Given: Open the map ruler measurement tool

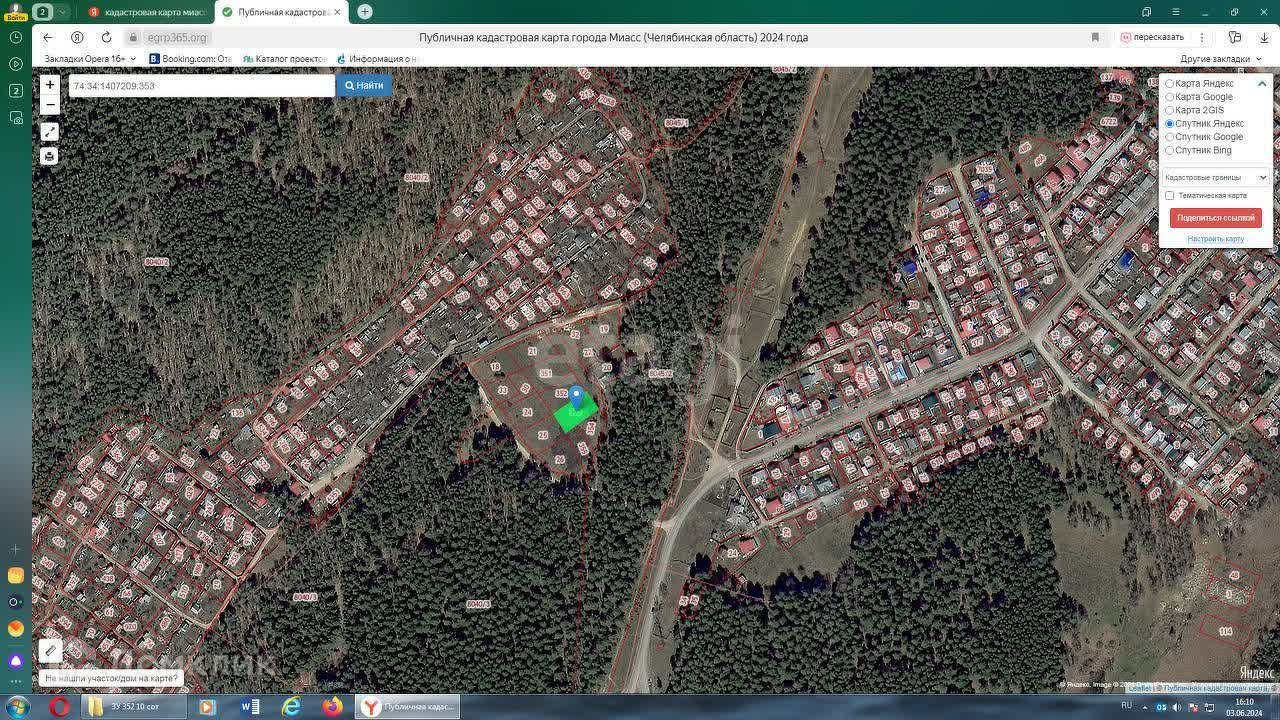Looking at the screenshot, I should pyautogui.click(x=50, y=651).
